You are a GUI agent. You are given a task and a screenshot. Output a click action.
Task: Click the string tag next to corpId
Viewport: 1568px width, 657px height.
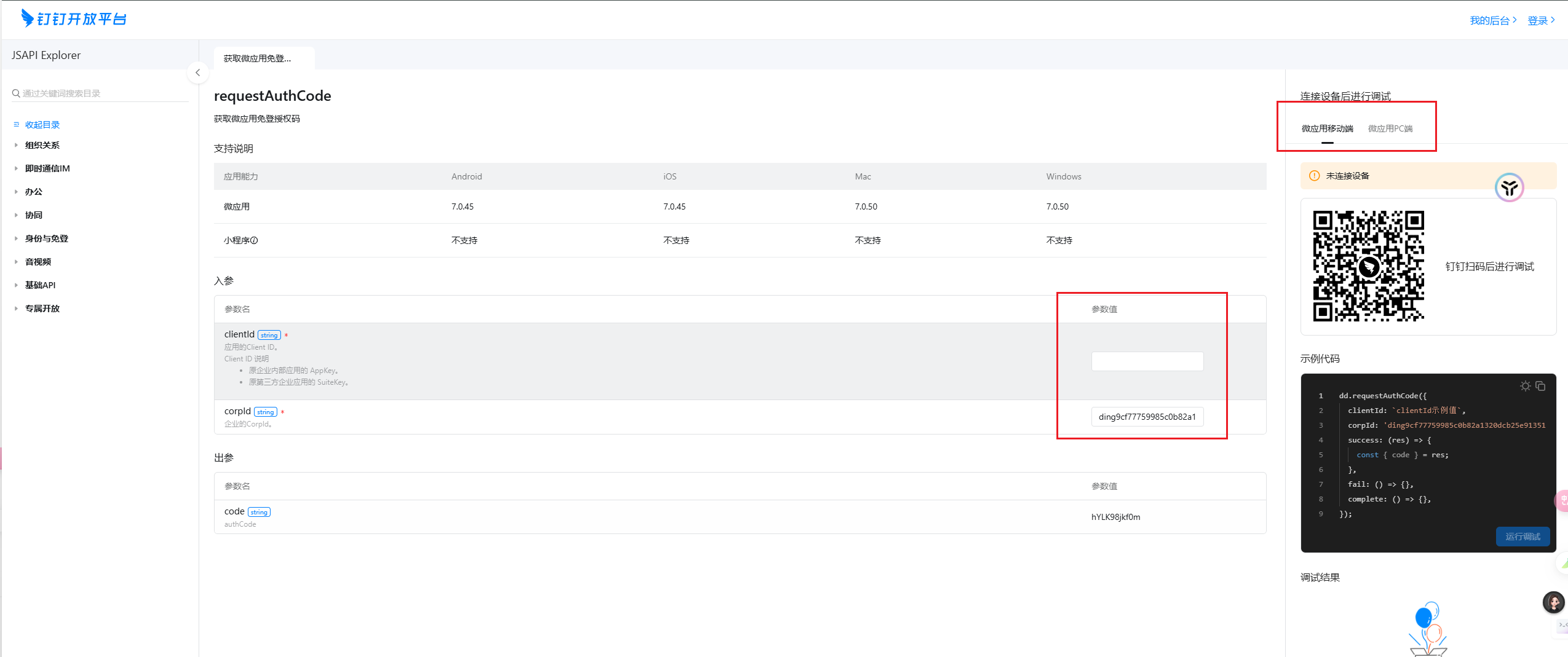(x=266, y=412)
